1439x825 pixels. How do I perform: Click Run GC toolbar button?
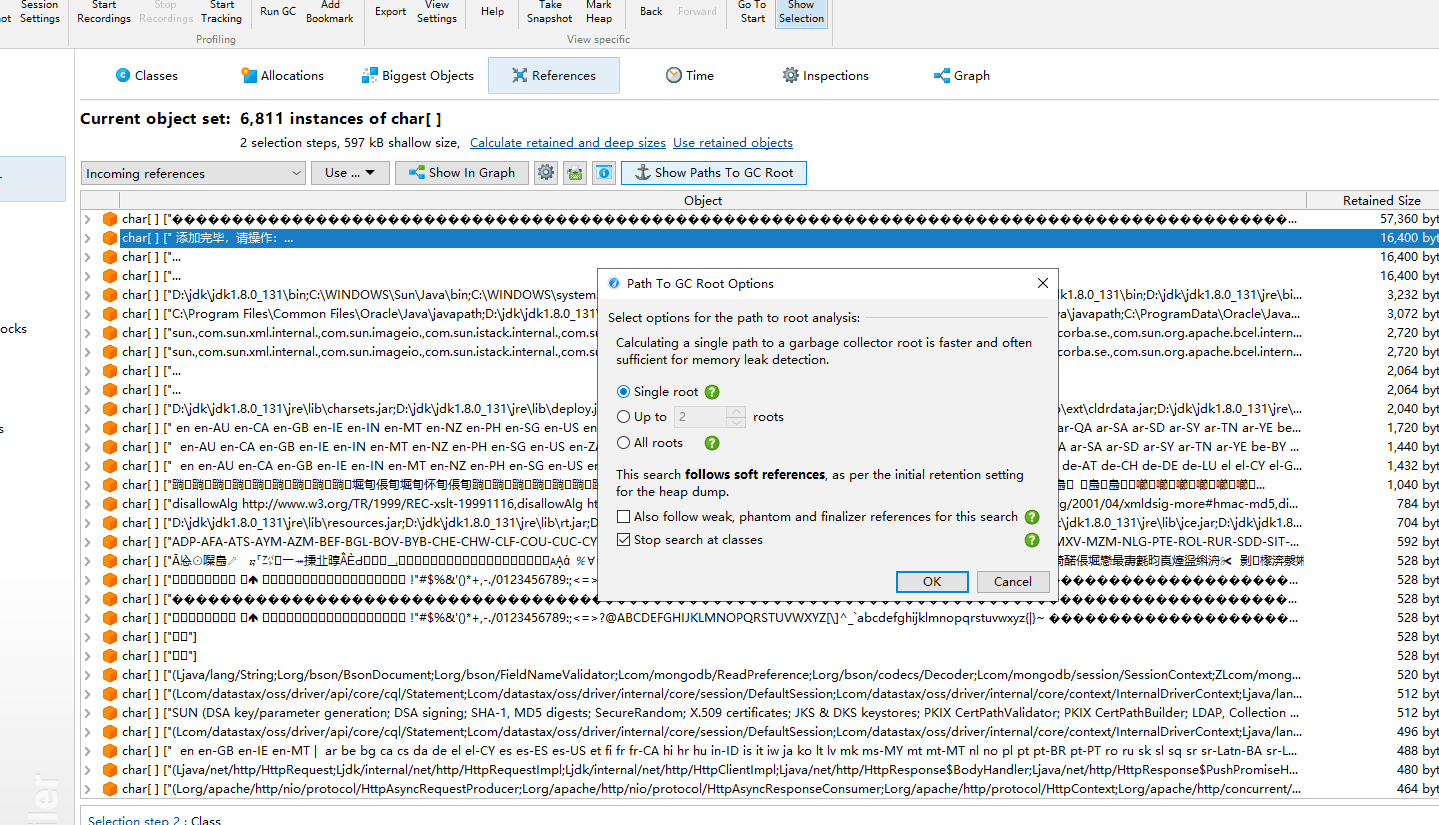tap(278, 11)
